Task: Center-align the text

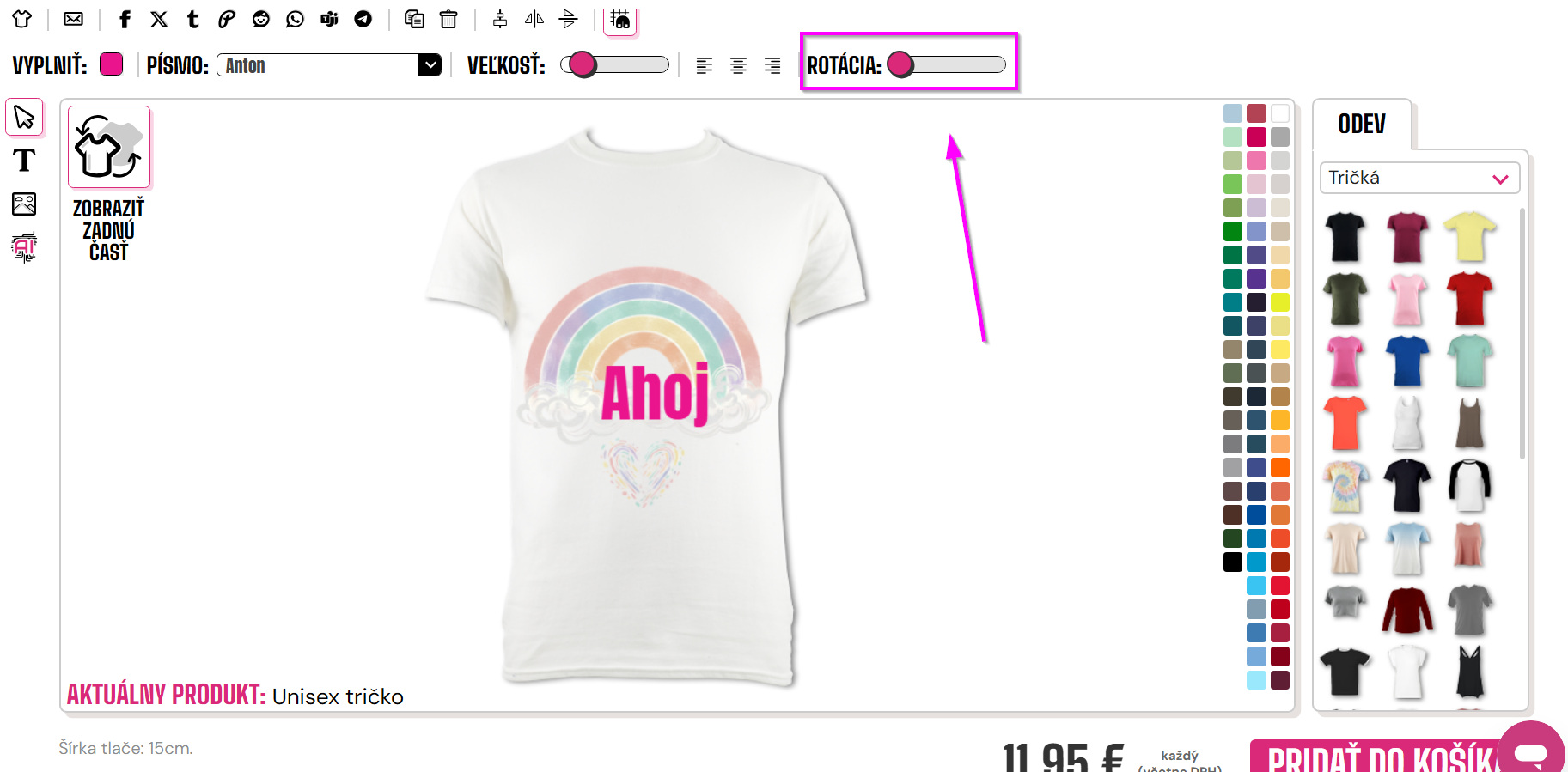Action: click(x=738, y=65)
